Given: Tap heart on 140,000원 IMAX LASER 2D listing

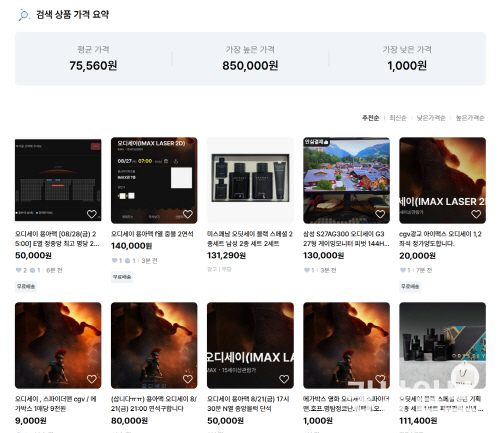Looking at the screenshot, I should click(x=188, y=214).
